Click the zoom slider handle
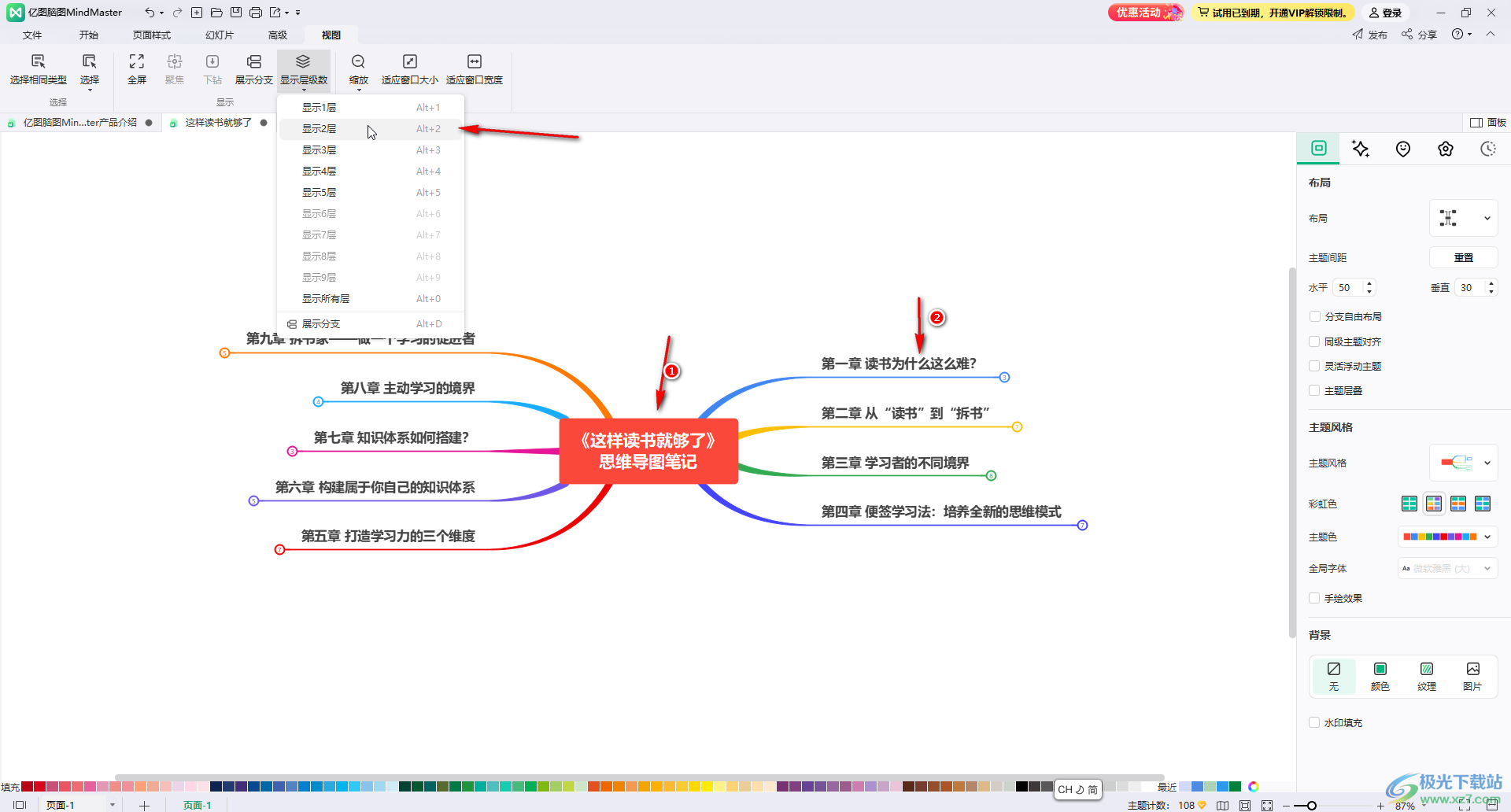The image size is (1511, 812). pyautogui.click(x=1311, y=806)
